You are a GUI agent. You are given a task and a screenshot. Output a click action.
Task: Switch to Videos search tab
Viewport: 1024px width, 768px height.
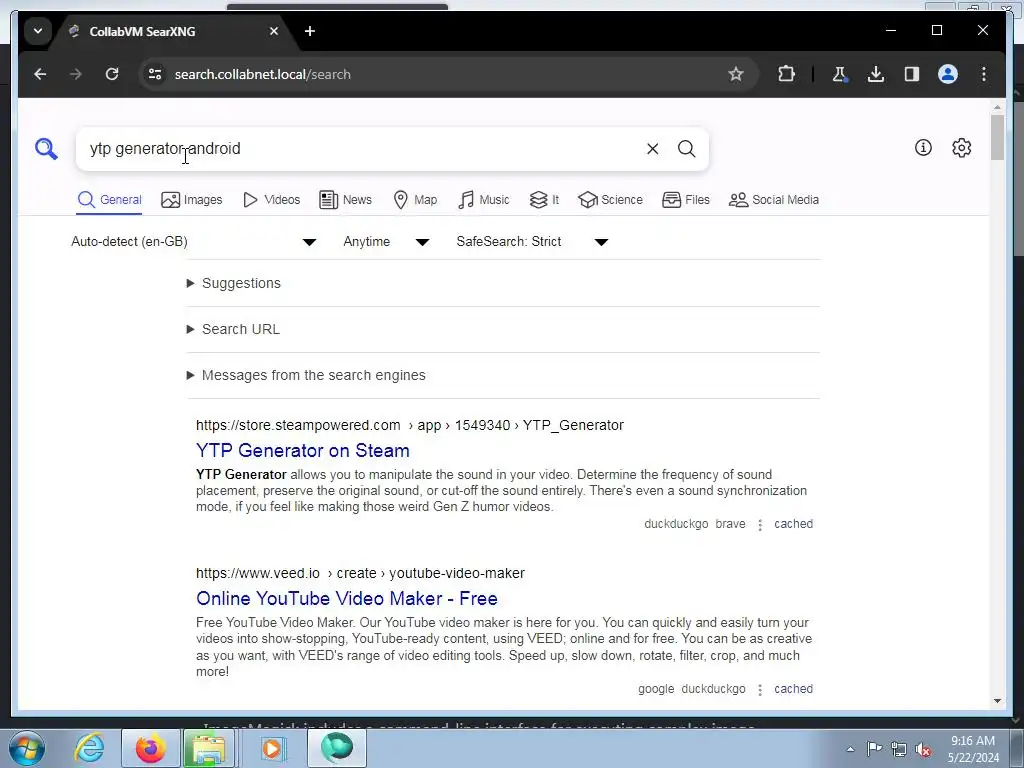[271, 200]
